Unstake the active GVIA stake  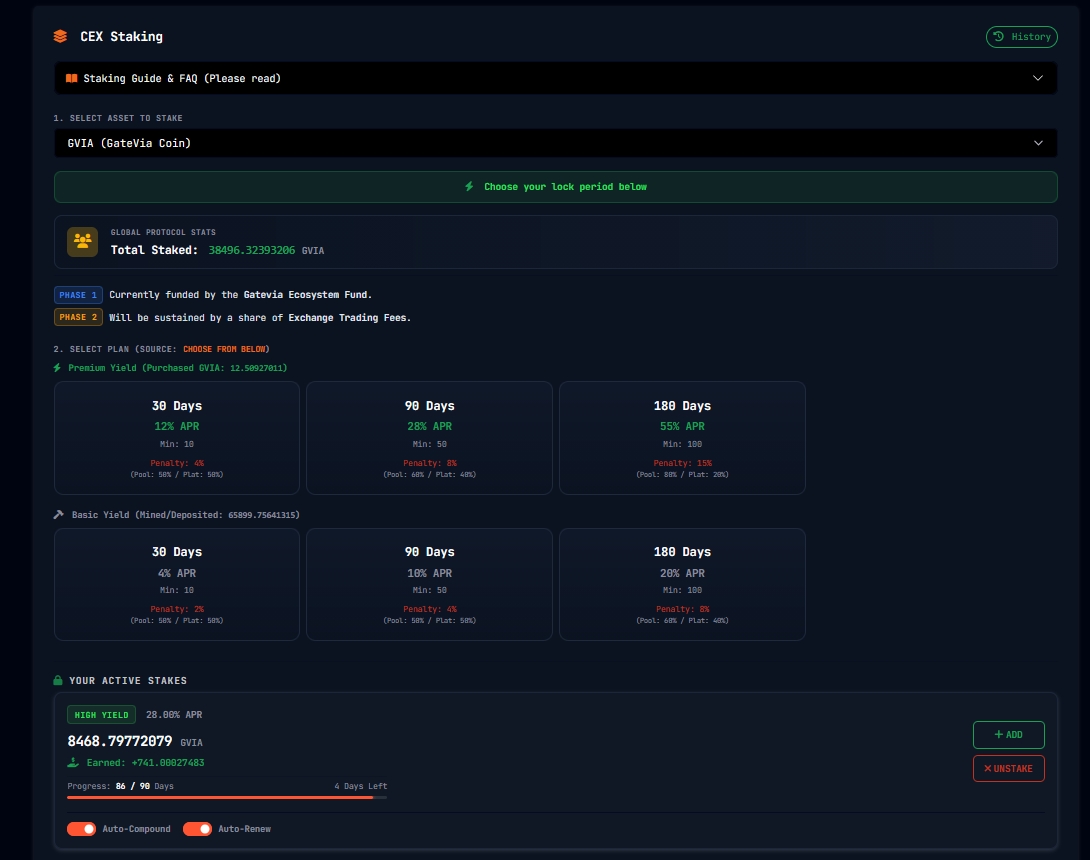pos(1009,768)
